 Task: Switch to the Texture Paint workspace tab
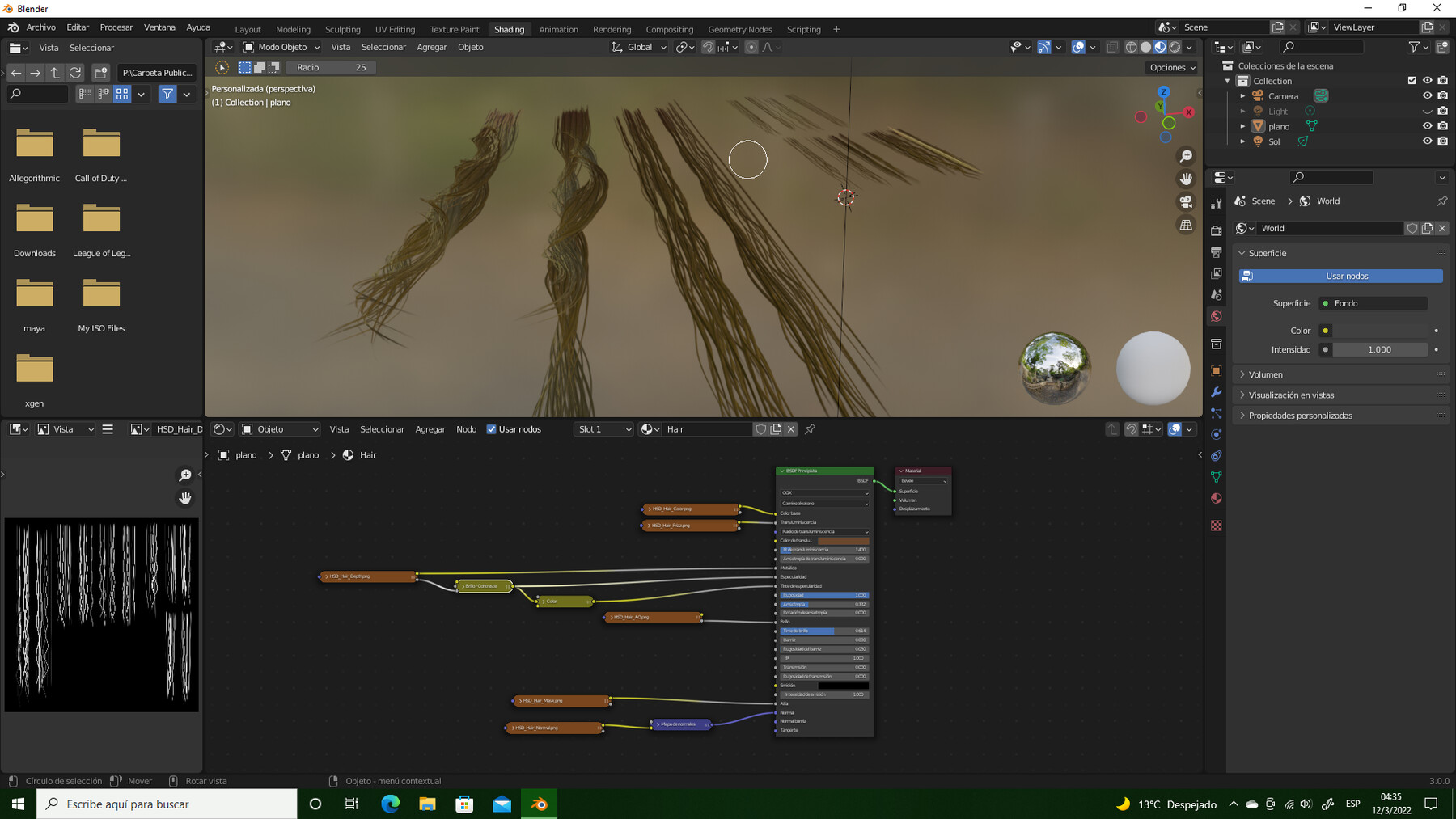454,29
